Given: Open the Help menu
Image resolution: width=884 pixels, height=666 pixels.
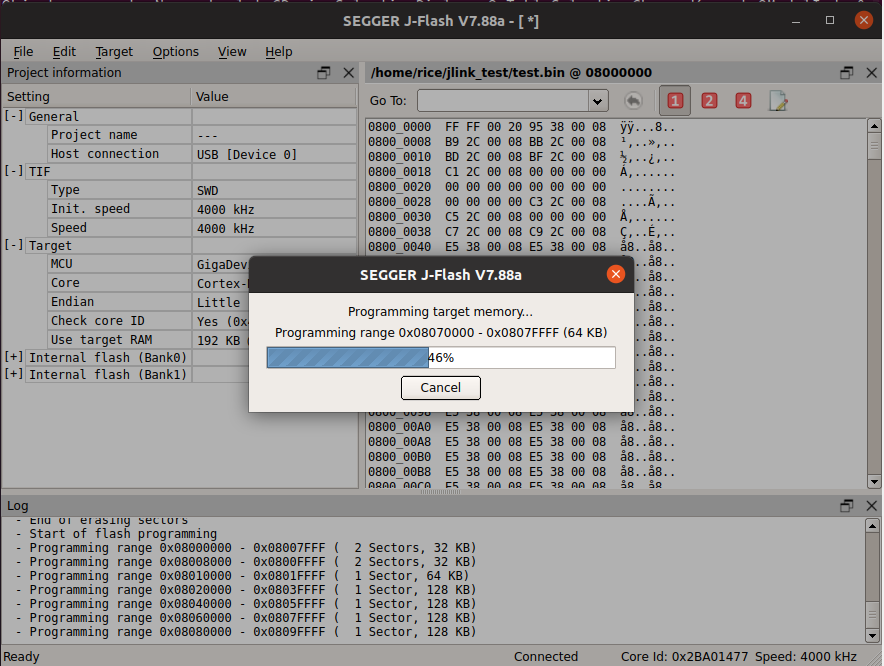Looking at the screenshot, I should click(x=279, y=52).
